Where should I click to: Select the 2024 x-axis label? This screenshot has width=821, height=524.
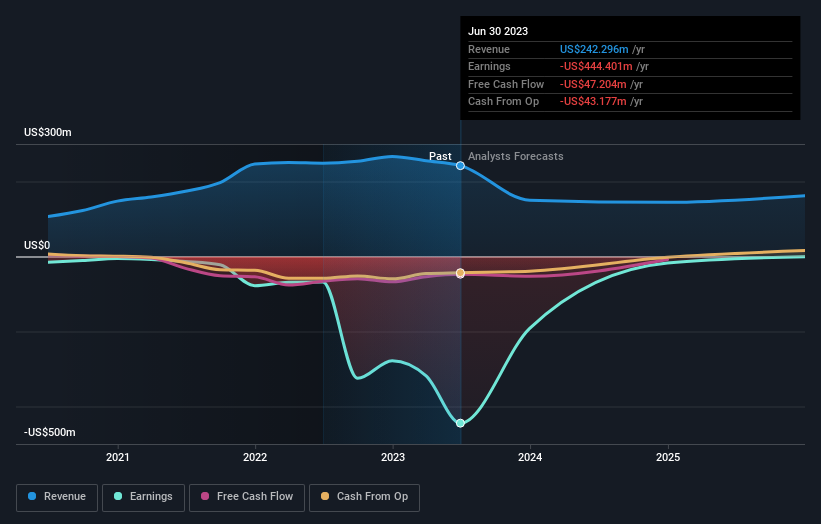(530, 457)
